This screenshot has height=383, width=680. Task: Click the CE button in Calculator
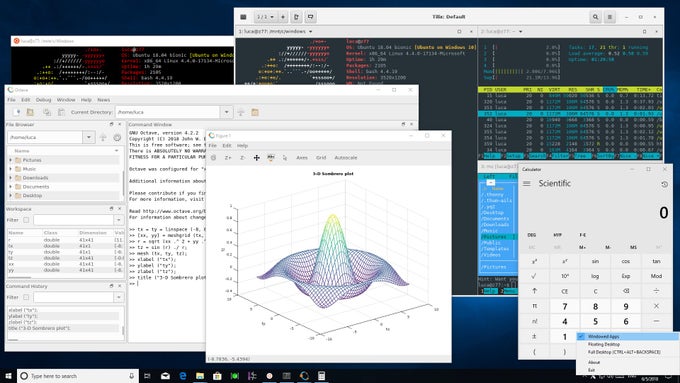coord(565,291)
